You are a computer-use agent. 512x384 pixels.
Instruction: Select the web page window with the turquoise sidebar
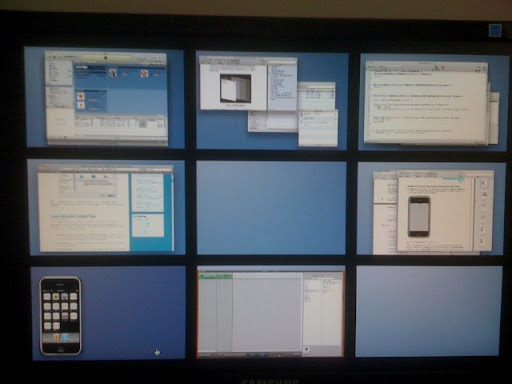(106, 208)
